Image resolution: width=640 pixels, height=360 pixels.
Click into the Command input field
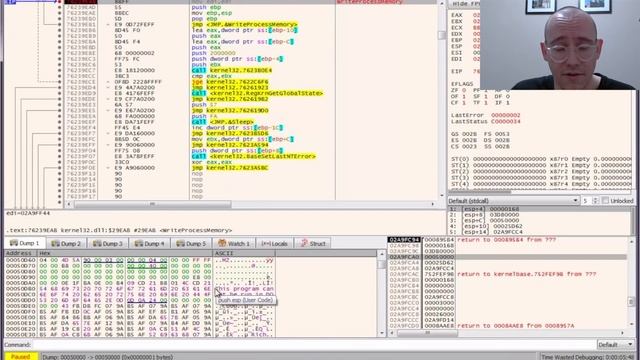click(313, 345)
